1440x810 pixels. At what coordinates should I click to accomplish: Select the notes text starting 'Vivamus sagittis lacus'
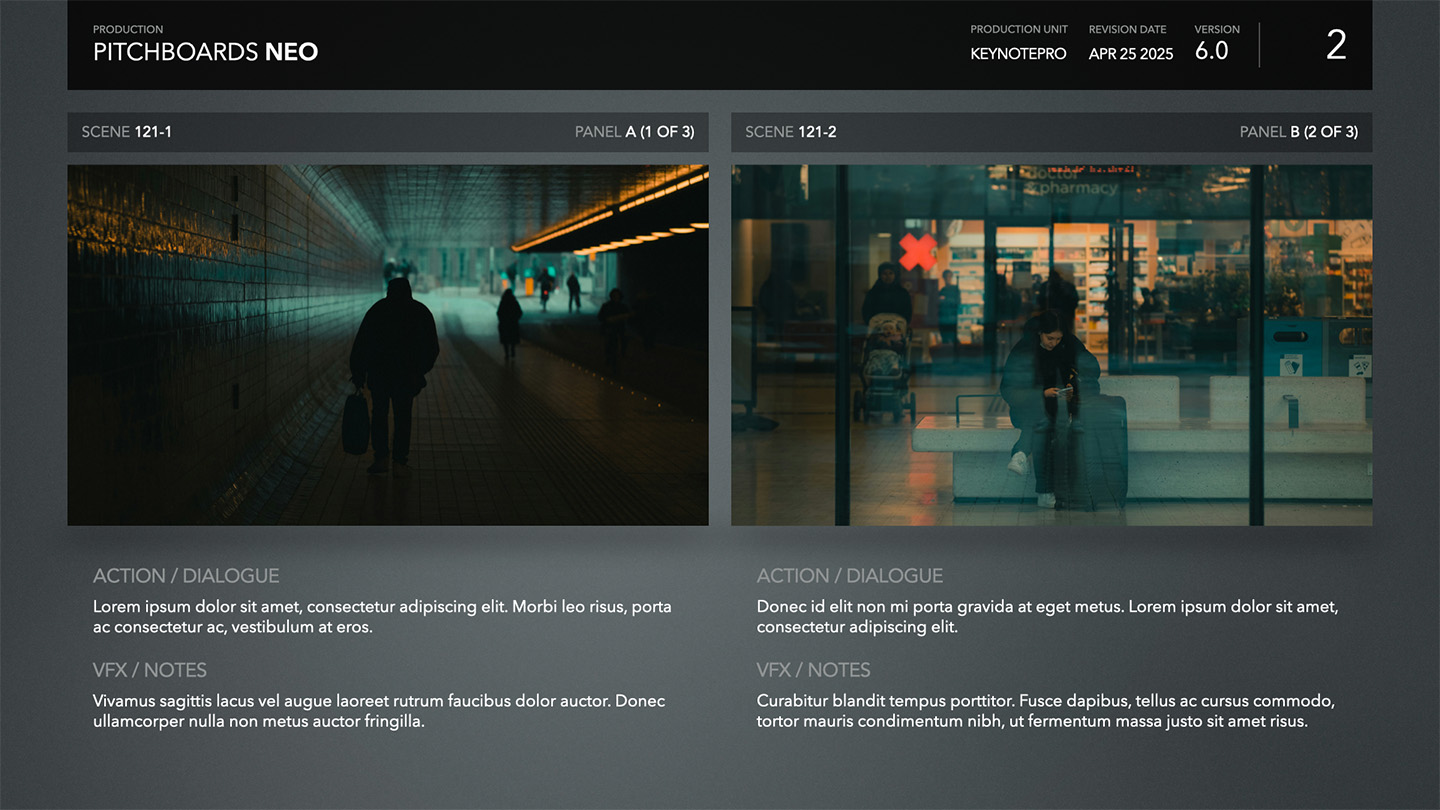coord(379,711)
